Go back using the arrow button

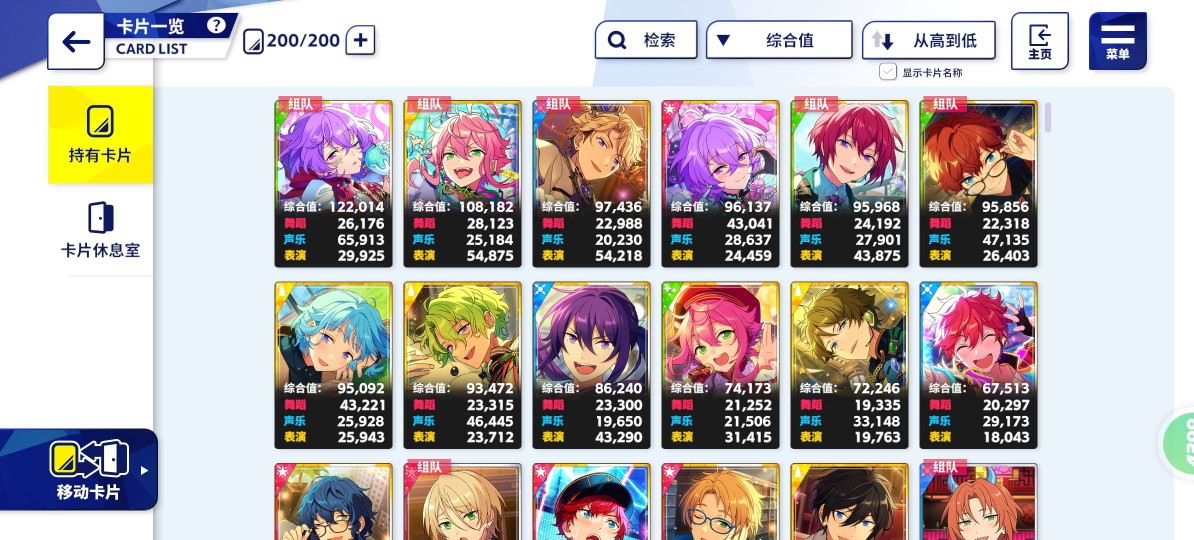click(x=76, y=41)
